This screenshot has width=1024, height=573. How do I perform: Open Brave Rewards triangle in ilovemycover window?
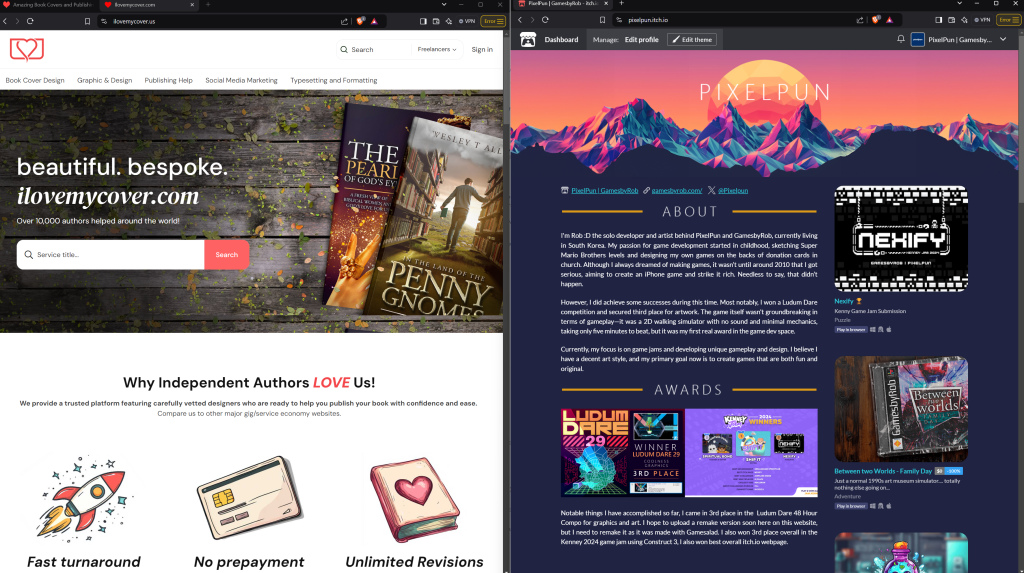[374, 21]
